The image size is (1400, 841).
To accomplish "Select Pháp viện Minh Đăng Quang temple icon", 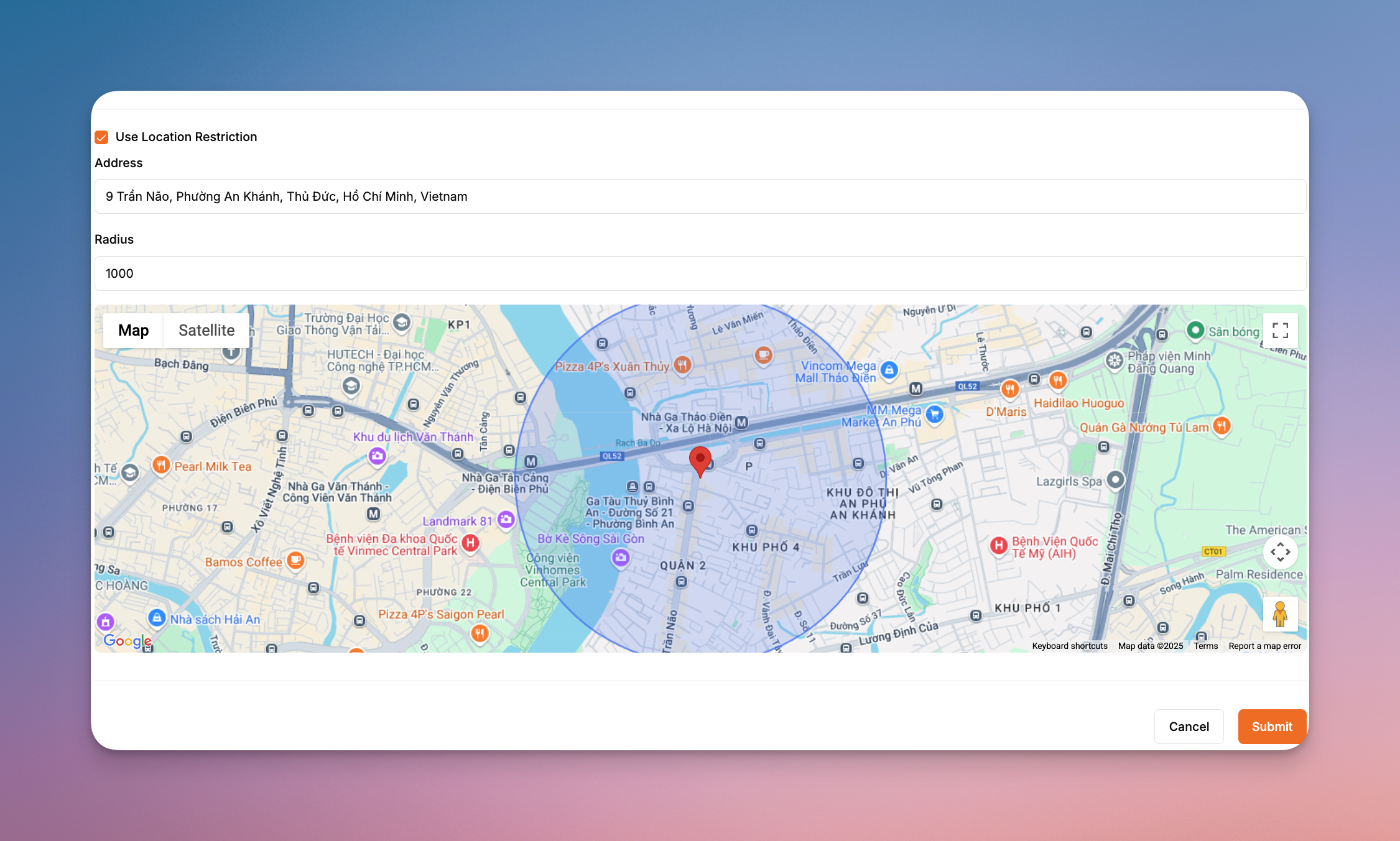I will pyautogui.click(x=1115, y=360).
